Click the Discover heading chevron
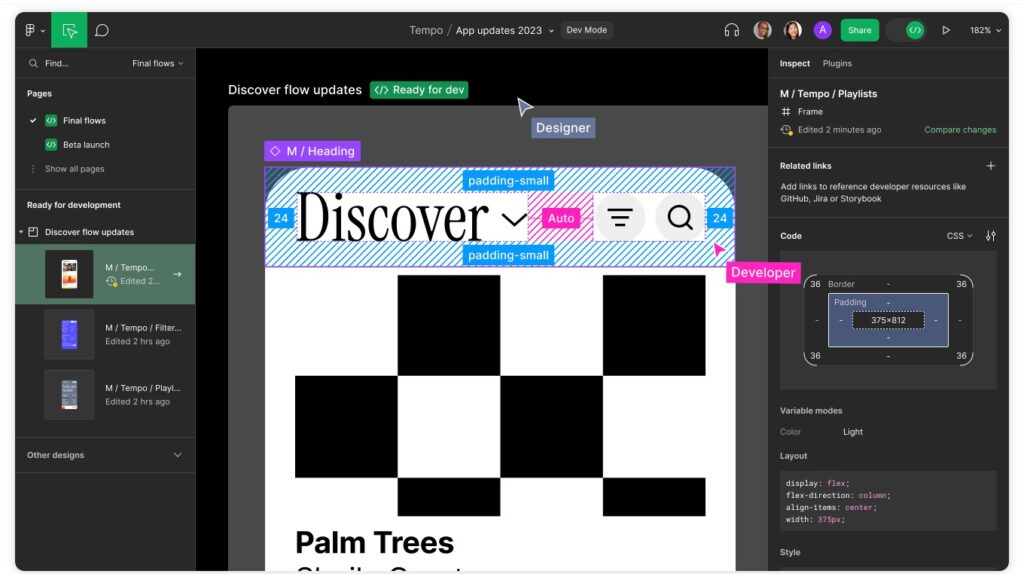The height and width of the screenshot is (574, 1024). 514,219
